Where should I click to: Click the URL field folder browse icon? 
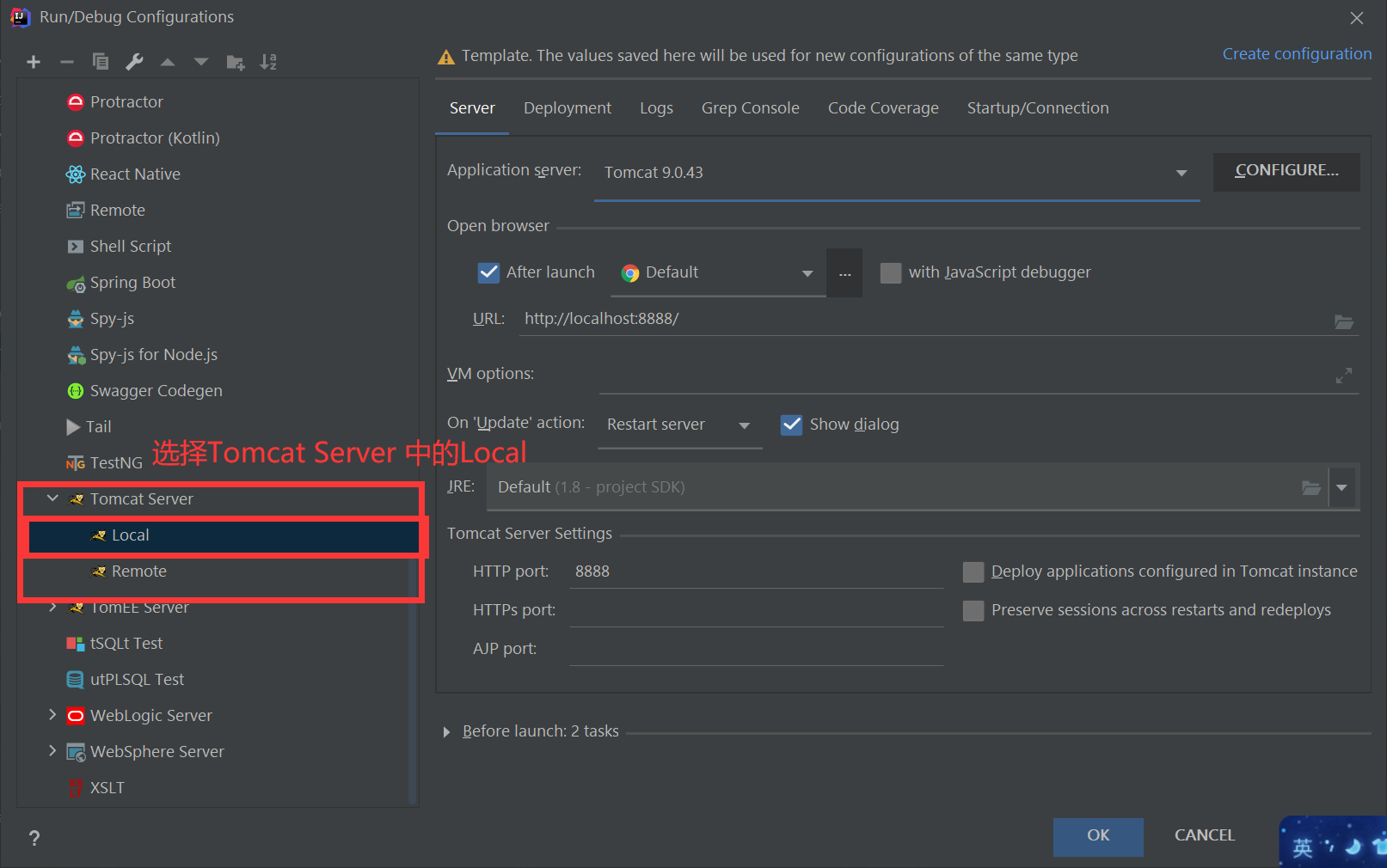click(1344, 321)
